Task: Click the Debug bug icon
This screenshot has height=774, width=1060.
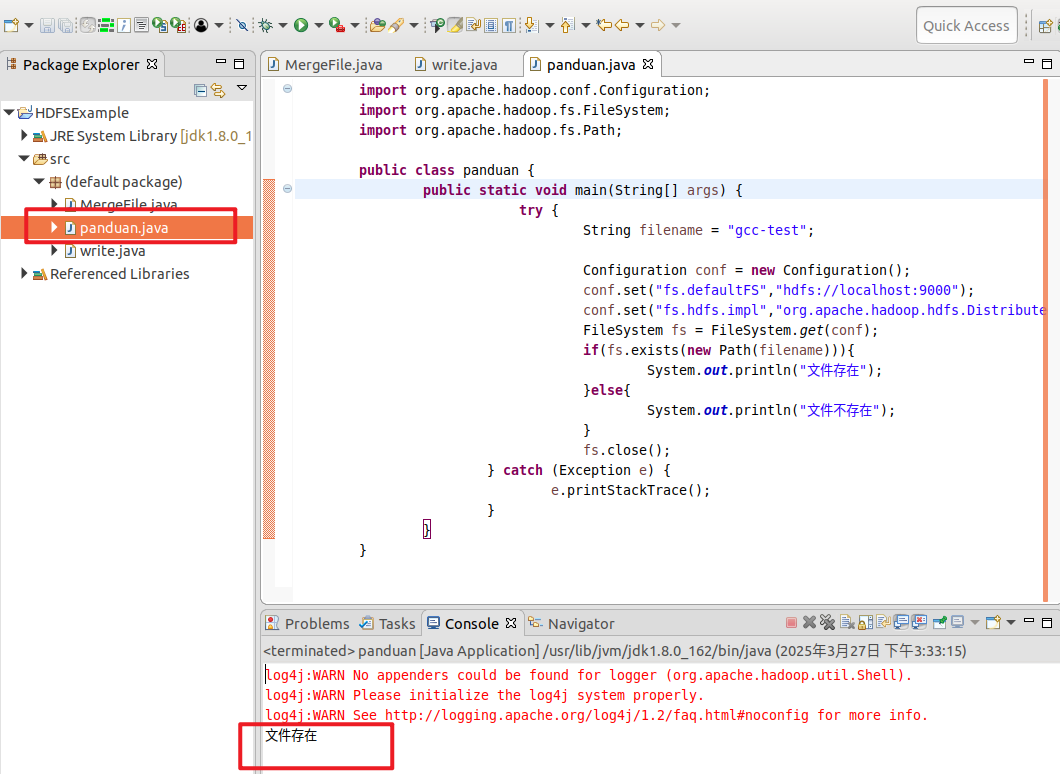Action: 266,25
